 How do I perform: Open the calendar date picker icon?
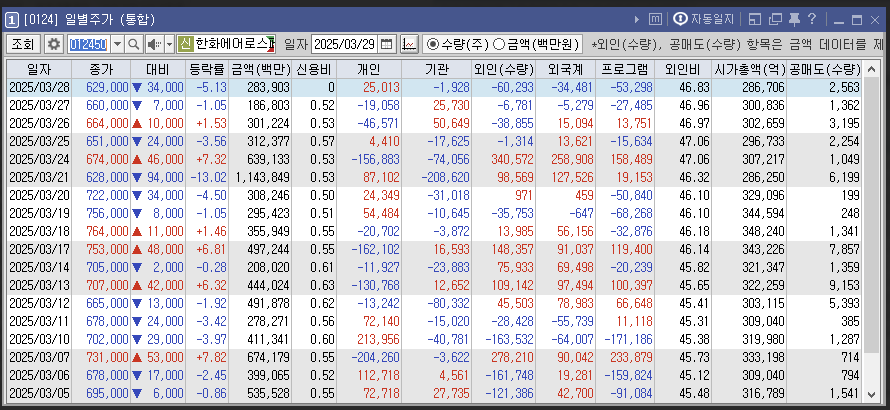(387, 44)
